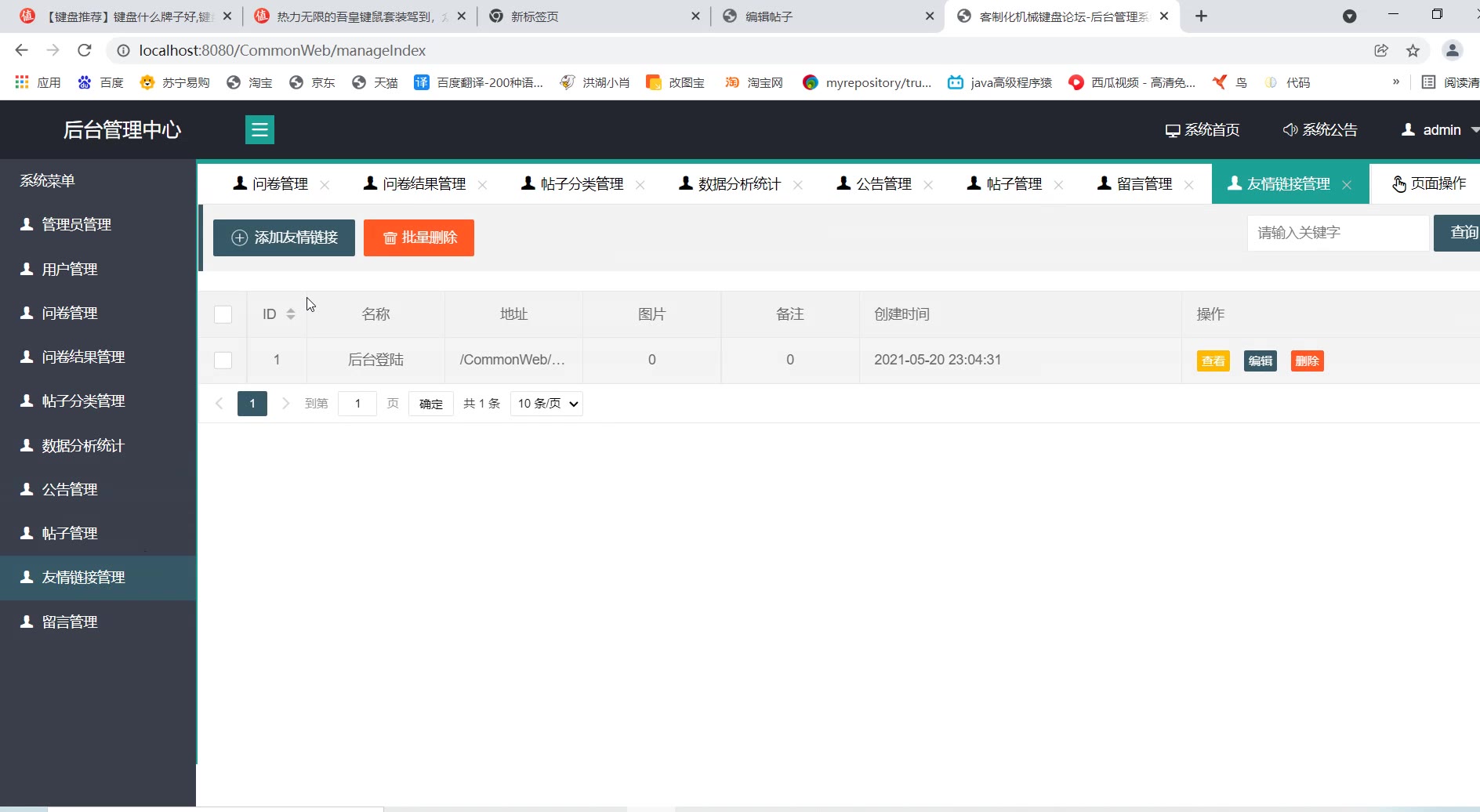Open the 改图宝 bookmark
The height and width of the screenshot is (812, 1480).
pyautogui.click(x=676, y=82)
